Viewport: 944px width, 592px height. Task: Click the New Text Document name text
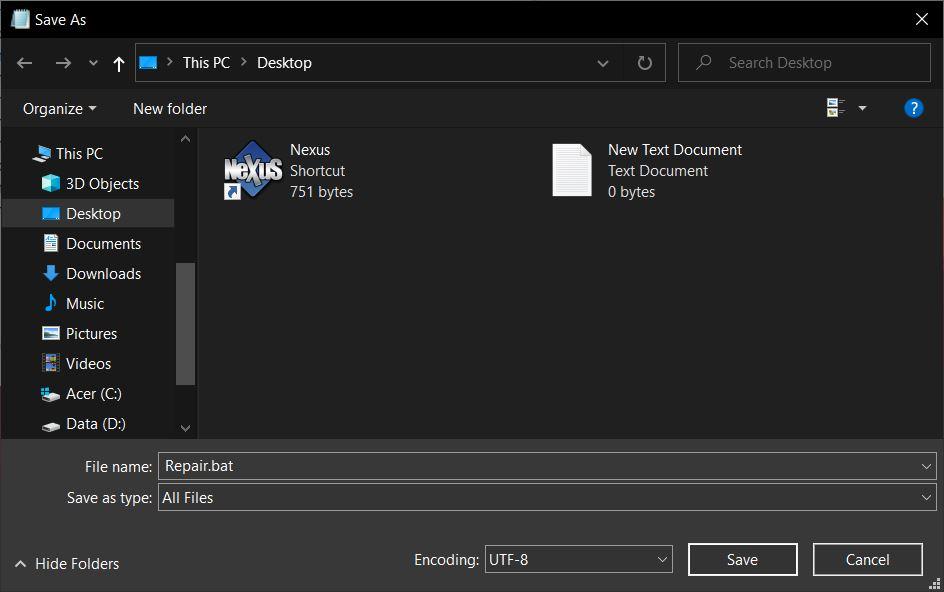tap(675, 149)
